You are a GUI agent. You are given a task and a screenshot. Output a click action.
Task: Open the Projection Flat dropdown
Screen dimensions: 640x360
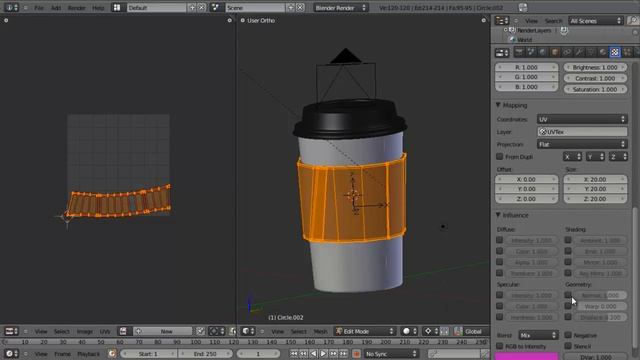pyautogui.click(x=582, y=144)
